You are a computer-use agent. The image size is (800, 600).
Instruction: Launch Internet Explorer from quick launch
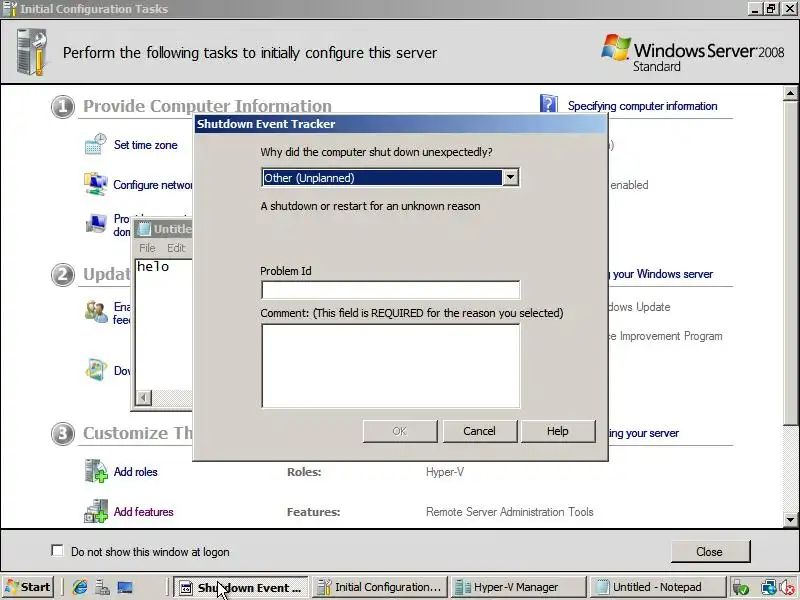80,587
